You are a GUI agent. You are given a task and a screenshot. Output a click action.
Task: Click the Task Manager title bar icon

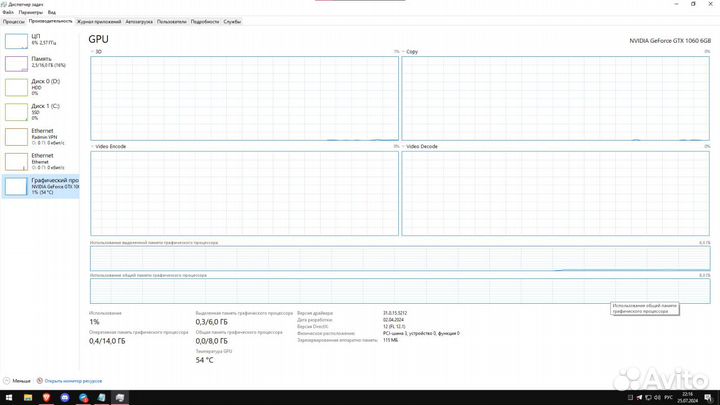tap(4, 4)
